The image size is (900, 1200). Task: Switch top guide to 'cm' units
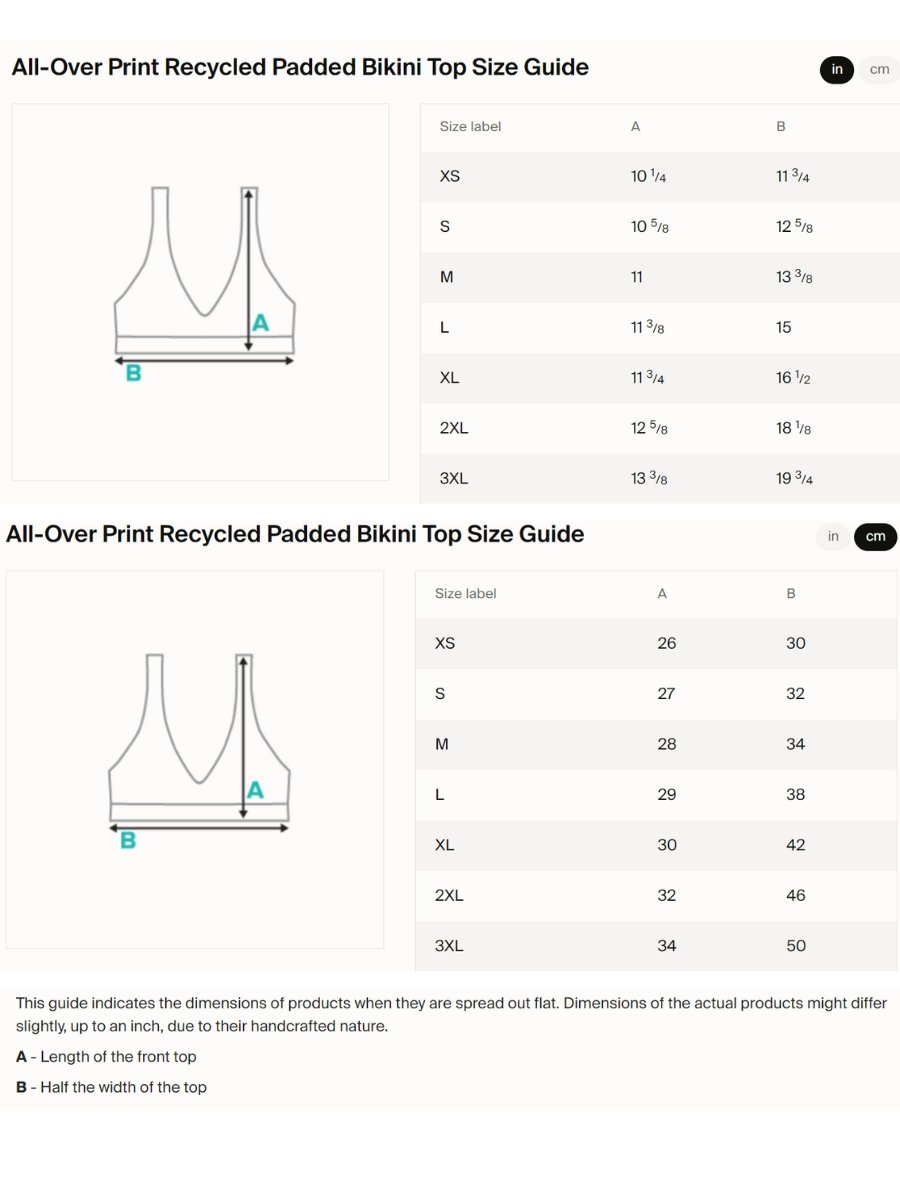[879, 69]
